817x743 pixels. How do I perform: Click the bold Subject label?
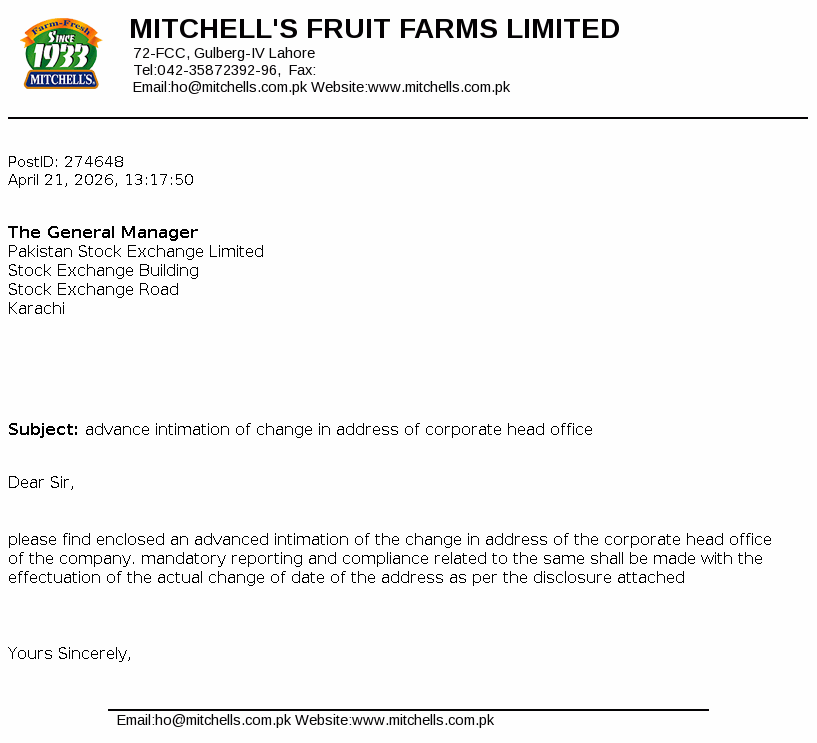tap(43, 429)
